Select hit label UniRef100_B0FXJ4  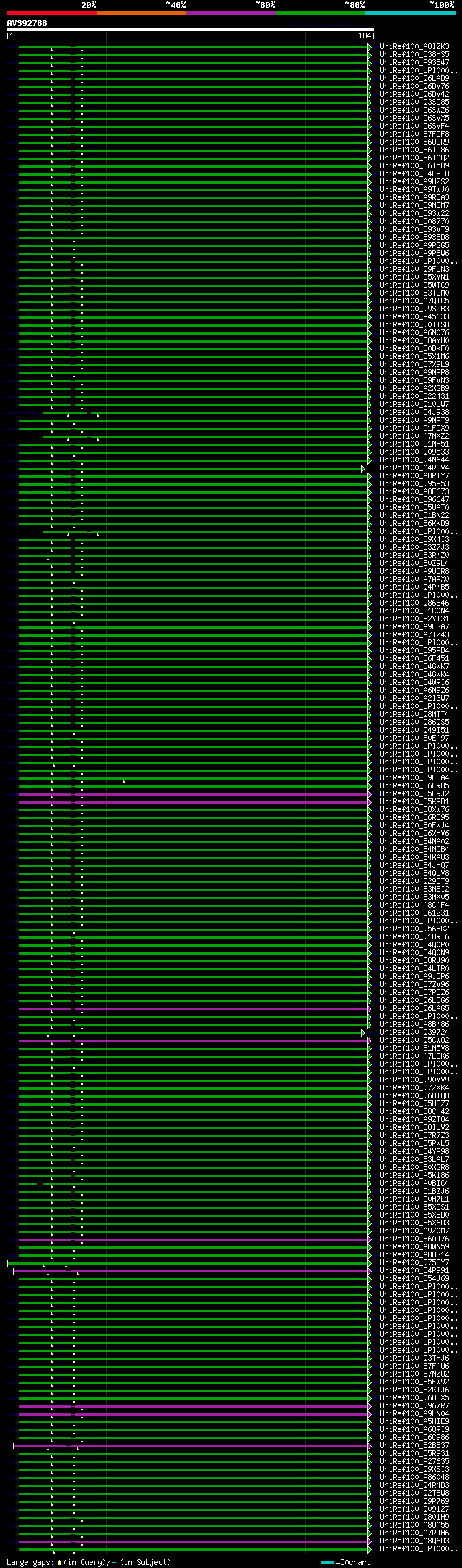tap(414, 826)
